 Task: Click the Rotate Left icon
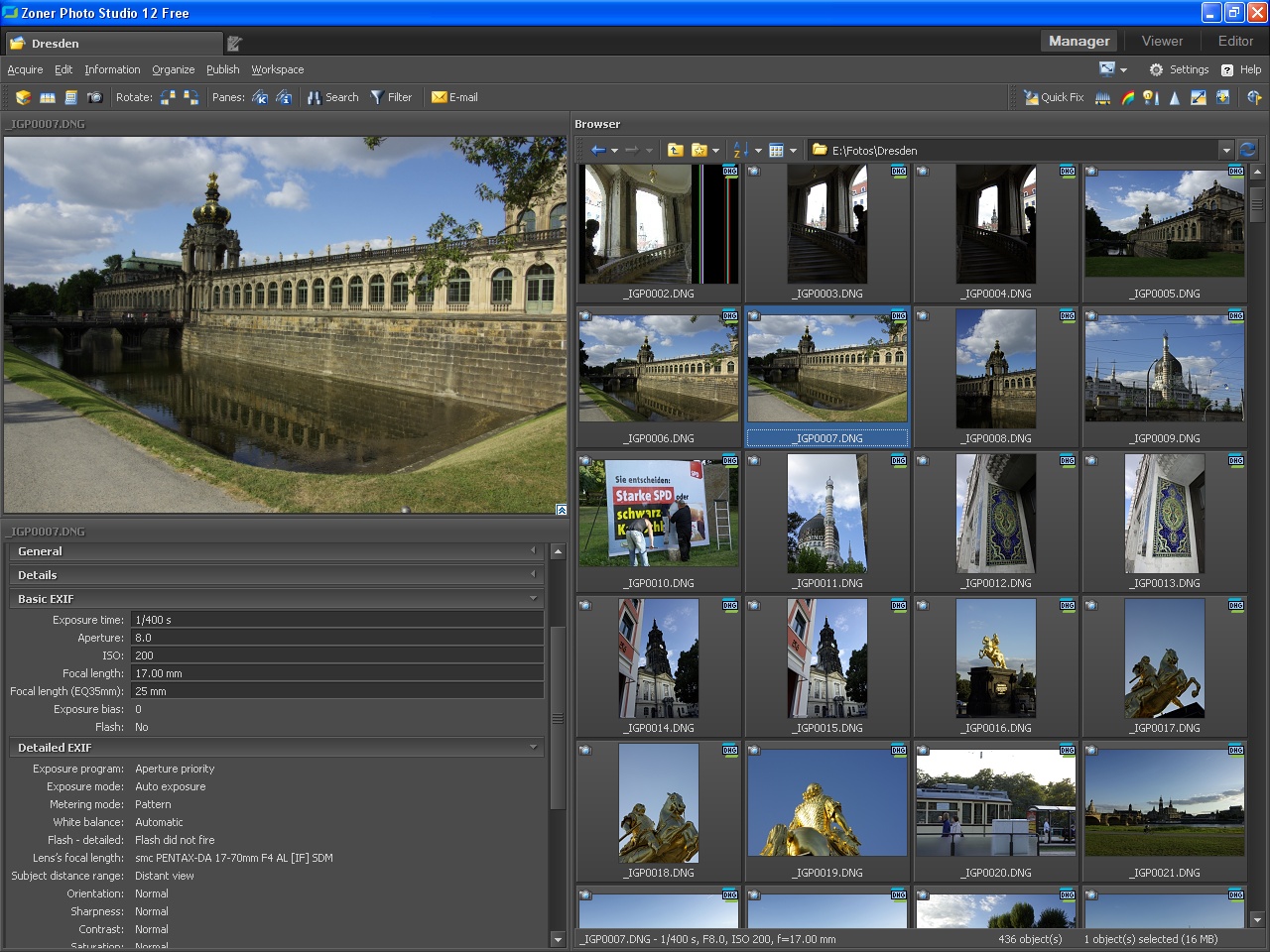click(x=167, y=97)
